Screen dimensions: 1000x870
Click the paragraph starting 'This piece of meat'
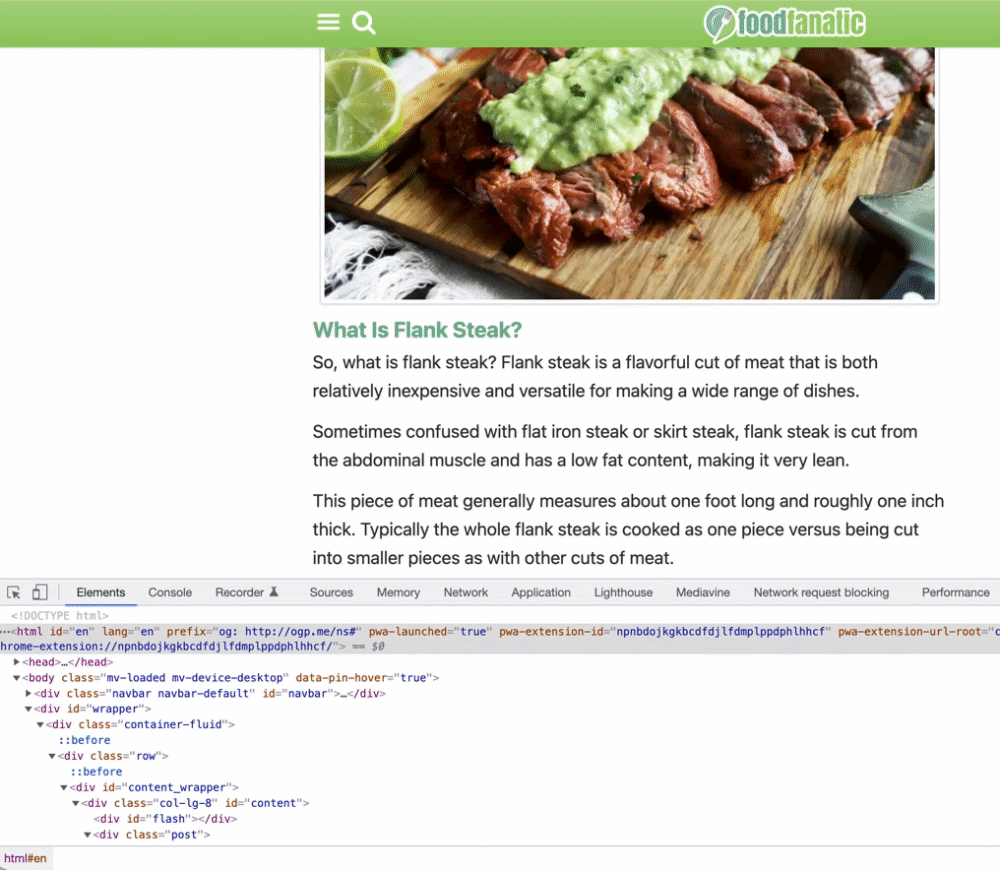tap(628, 529)
